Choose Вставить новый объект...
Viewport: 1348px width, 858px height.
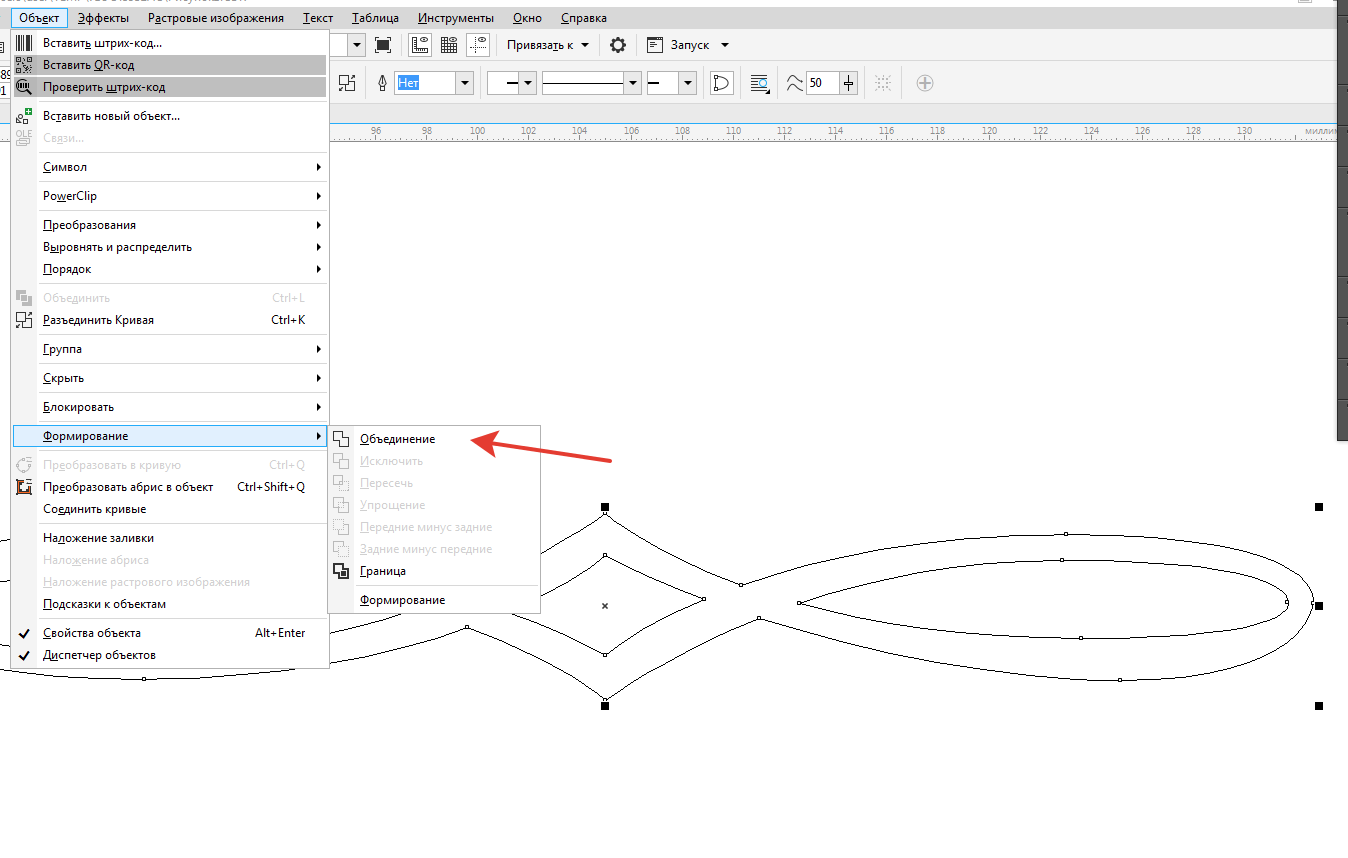170,116
